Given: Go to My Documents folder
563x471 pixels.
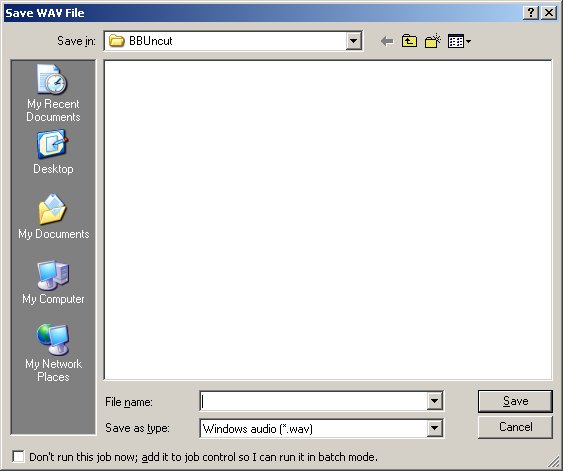Looking at the screenshot, I should coord(53,217).
